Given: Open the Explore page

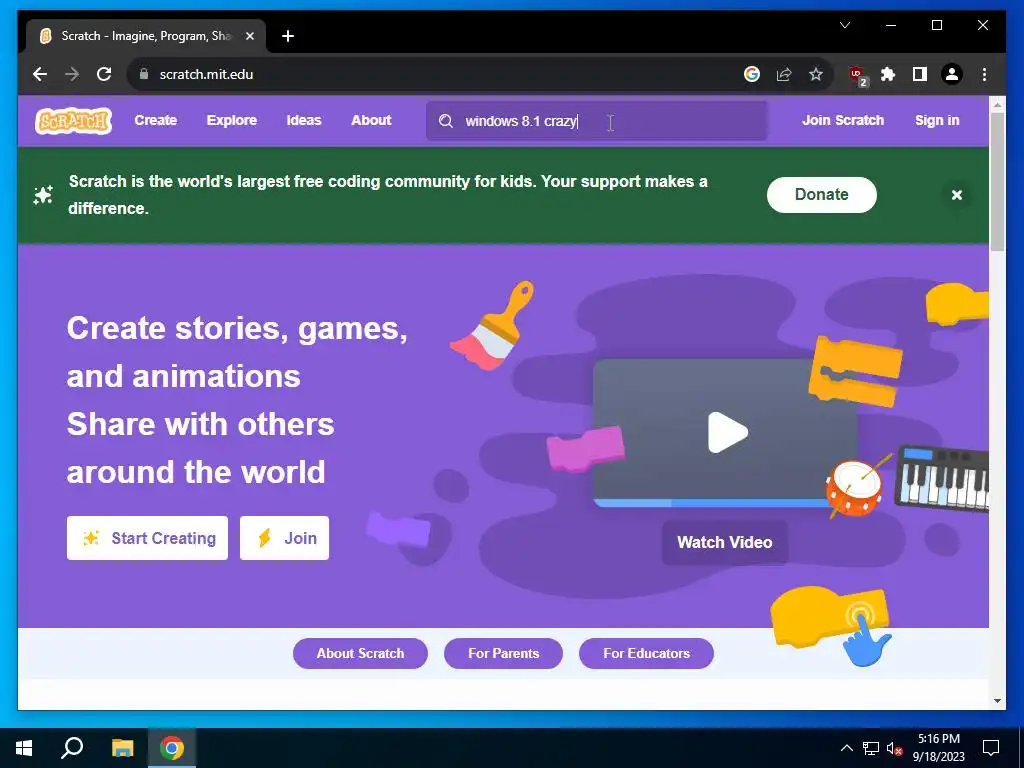Looking at the screenshot, I should [x=232, y=120].
